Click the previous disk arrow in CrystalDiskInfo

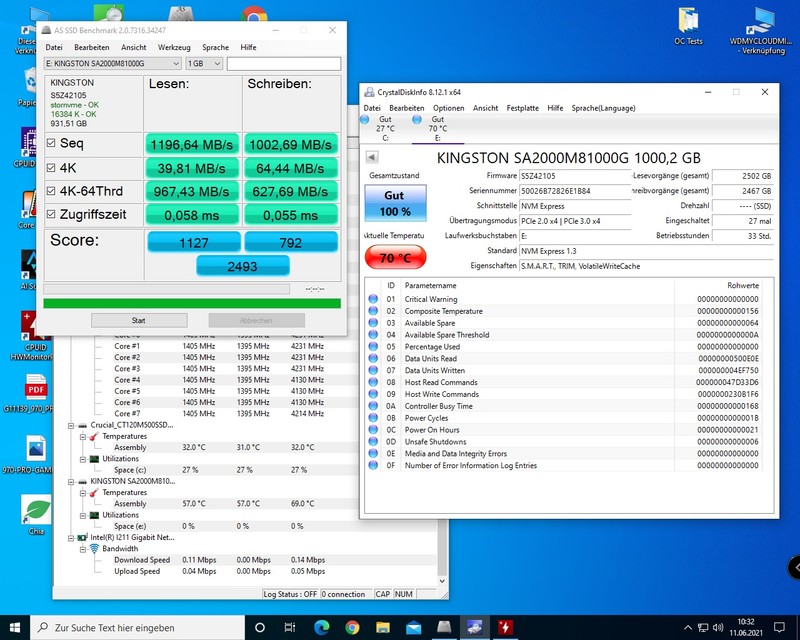[372, 157]
